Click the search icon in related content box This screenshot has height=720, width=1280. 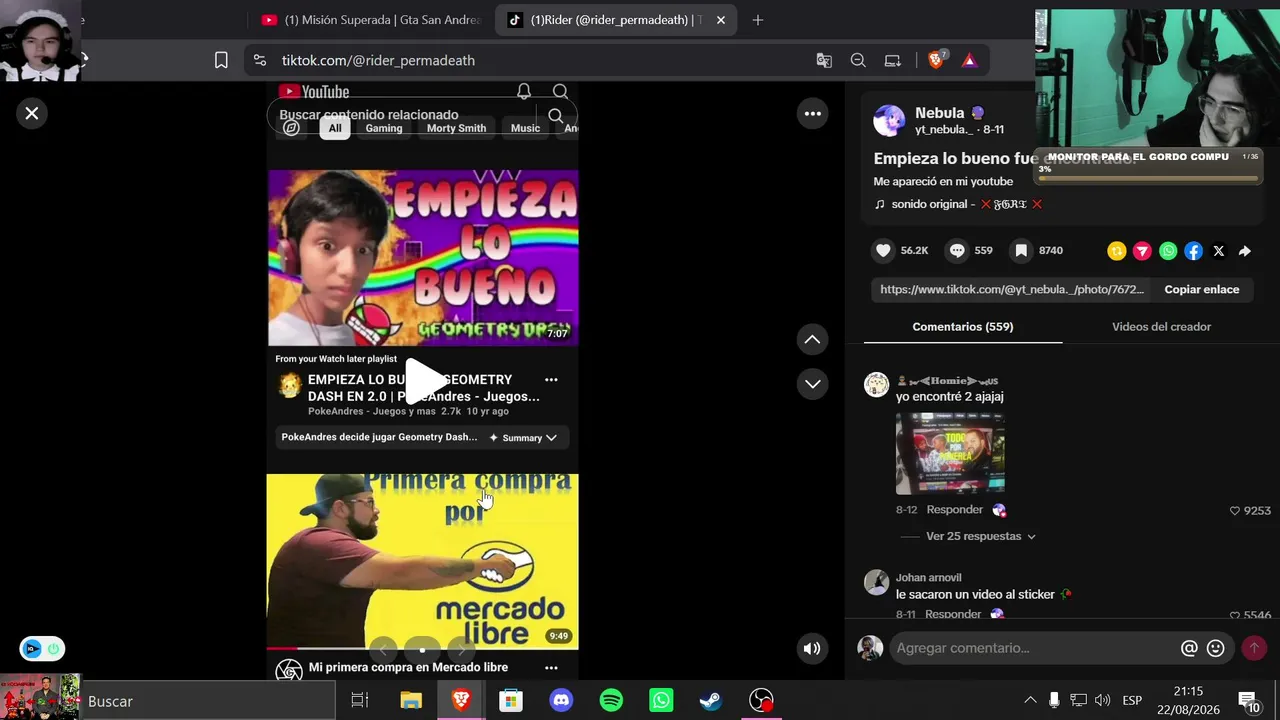click(x=556, y=115)
